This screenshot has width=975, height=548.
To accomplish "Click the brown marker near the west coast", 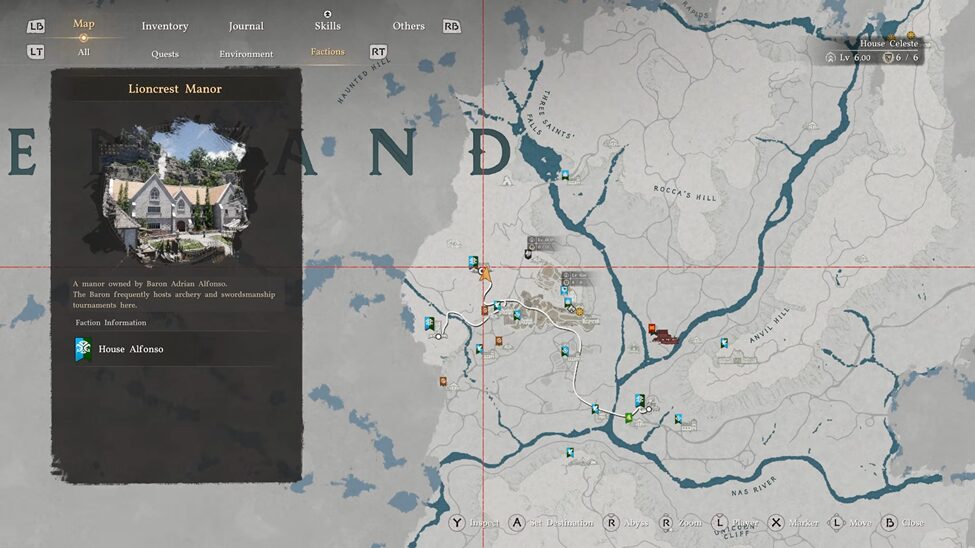I will (x=443, y=381).
